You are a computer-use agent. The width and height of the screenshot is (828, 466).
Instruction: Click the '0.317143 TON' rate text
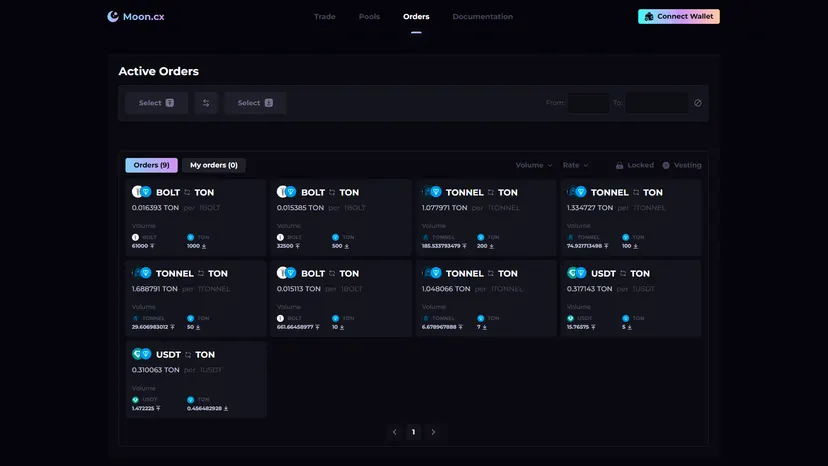click(x=590, y=288)
